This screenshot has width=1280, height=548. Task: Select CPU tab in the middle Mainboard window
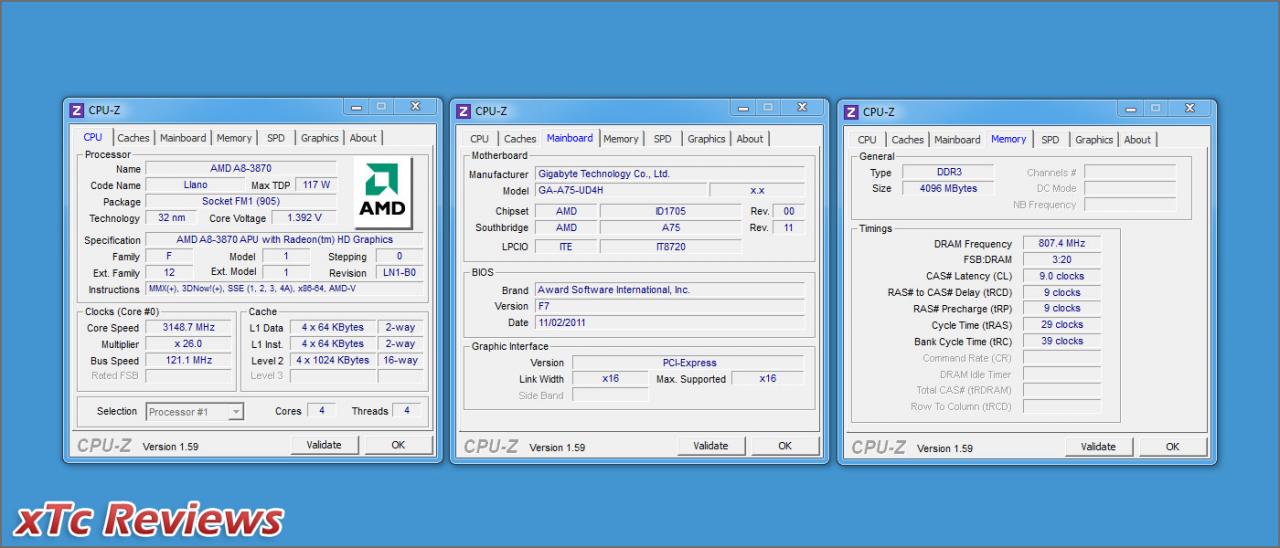coord(480,139)
